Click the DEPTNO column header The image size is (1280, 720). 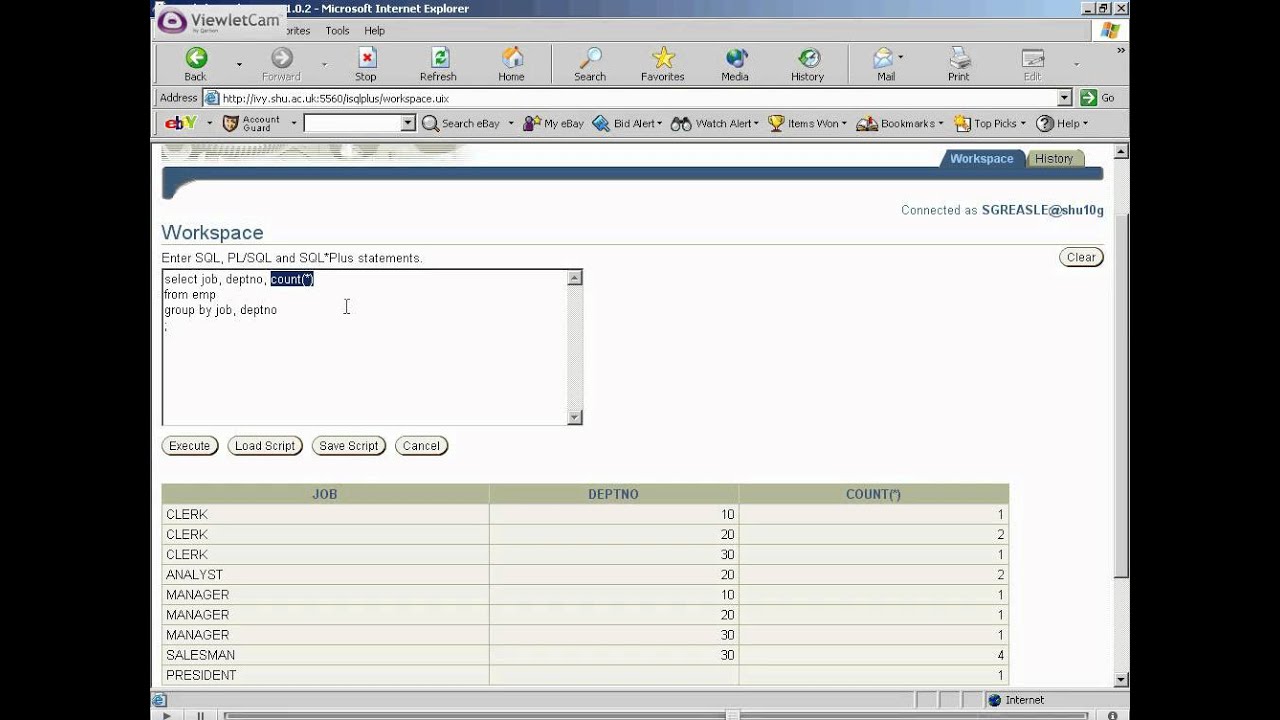coord(614,494)
